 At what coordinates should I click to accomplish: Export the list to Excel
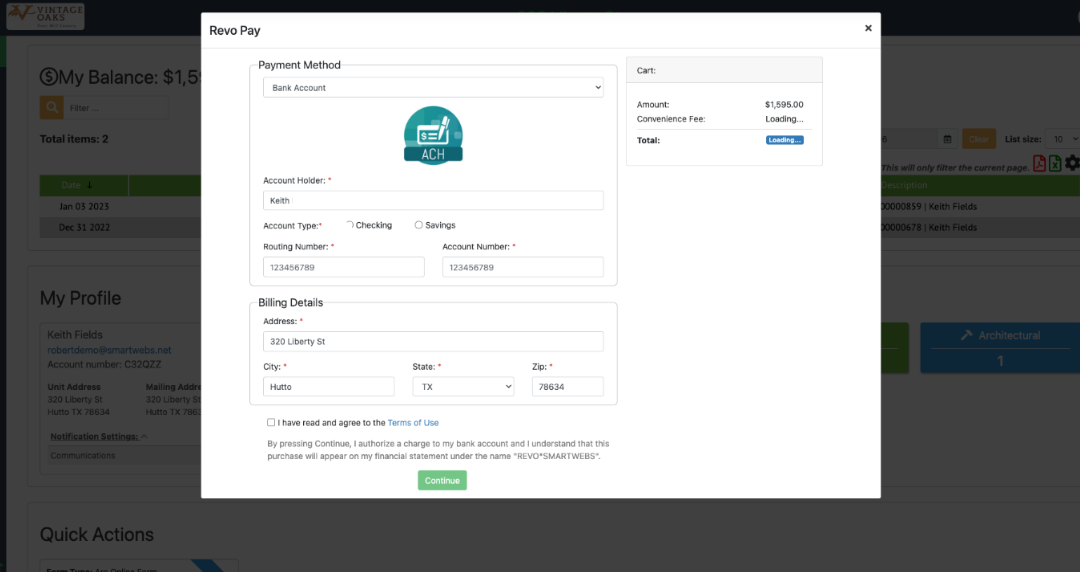pyautogui.click(x=1055, y=163)
